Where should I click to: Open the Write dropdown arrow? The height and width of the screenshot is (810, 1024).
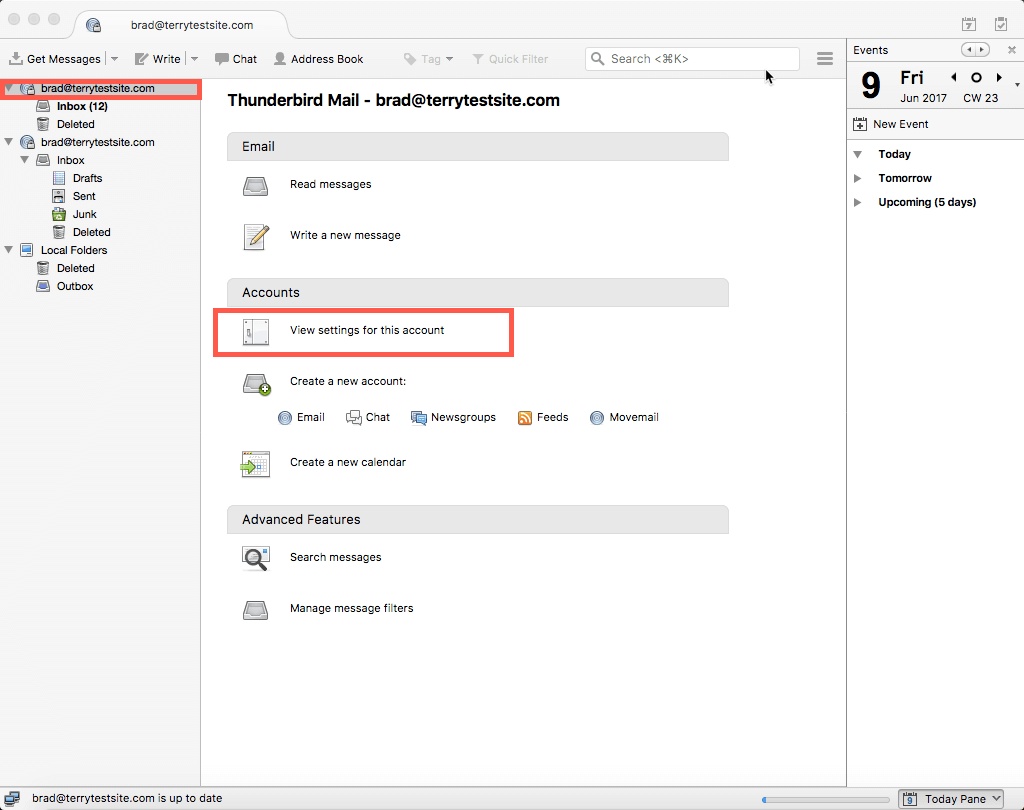coord(194,59)
